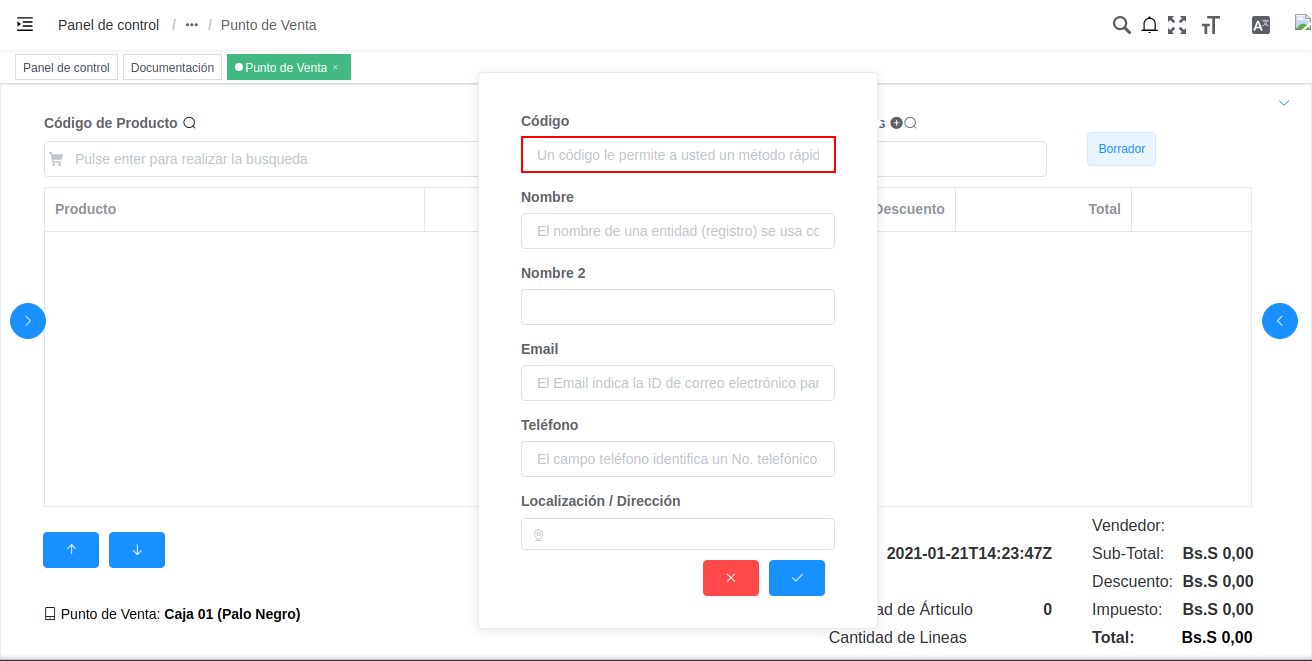The width and height of the screenshot is (1312, 661).
Task: Search customers using the small magnifier icon
Action: pyautogui.click(x=910, y=123)
